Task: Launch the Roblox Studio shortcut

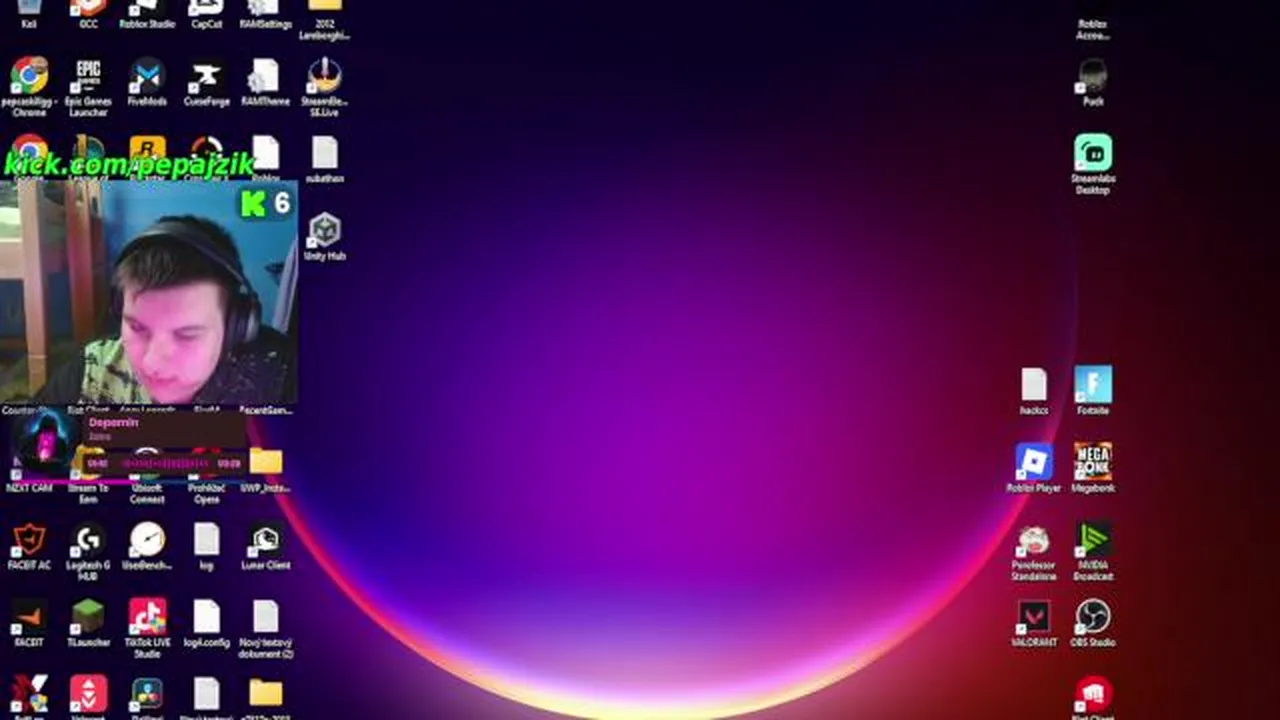Action: [147, 9]
